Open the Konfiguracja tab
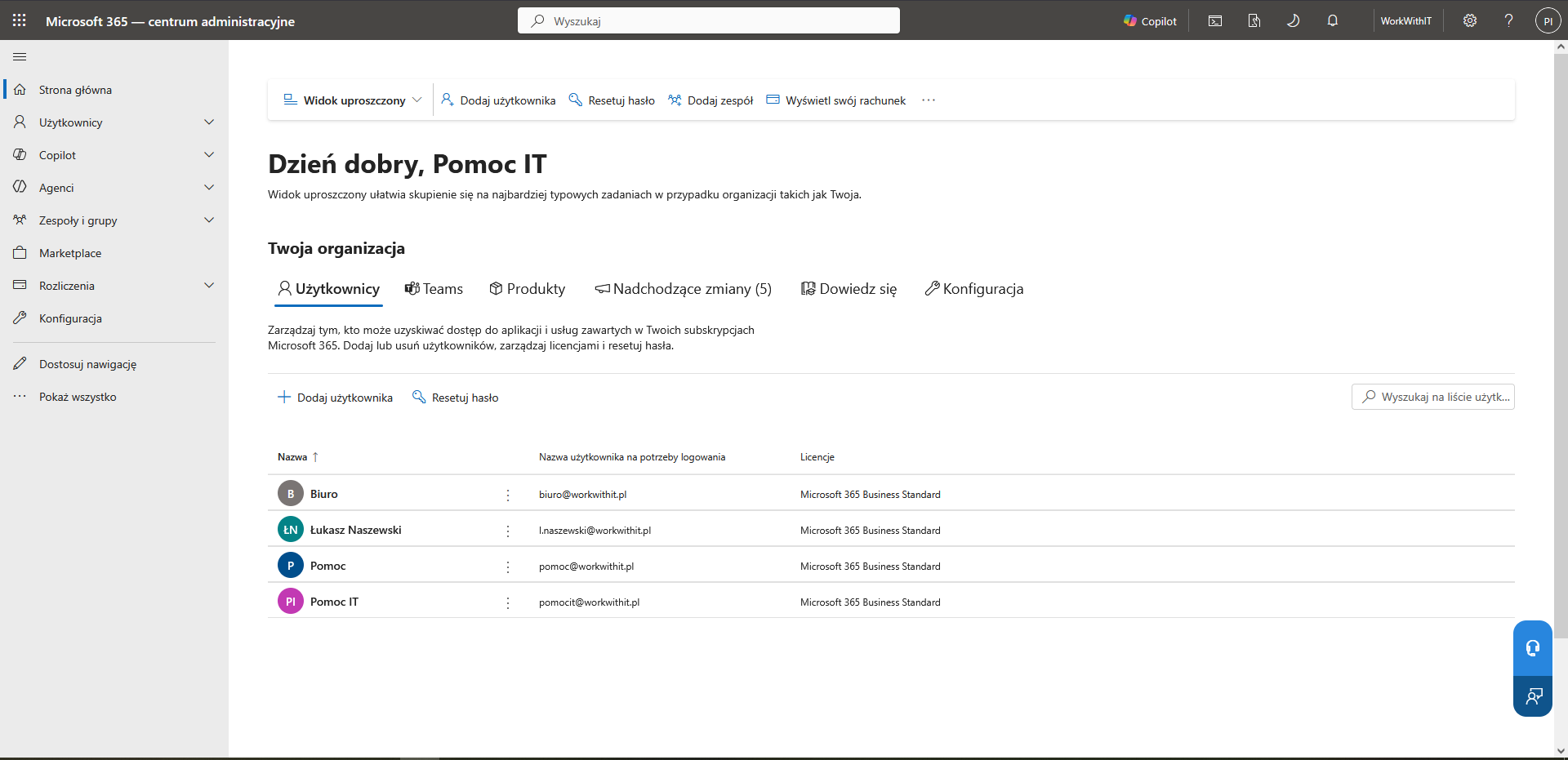 [973, 289]
